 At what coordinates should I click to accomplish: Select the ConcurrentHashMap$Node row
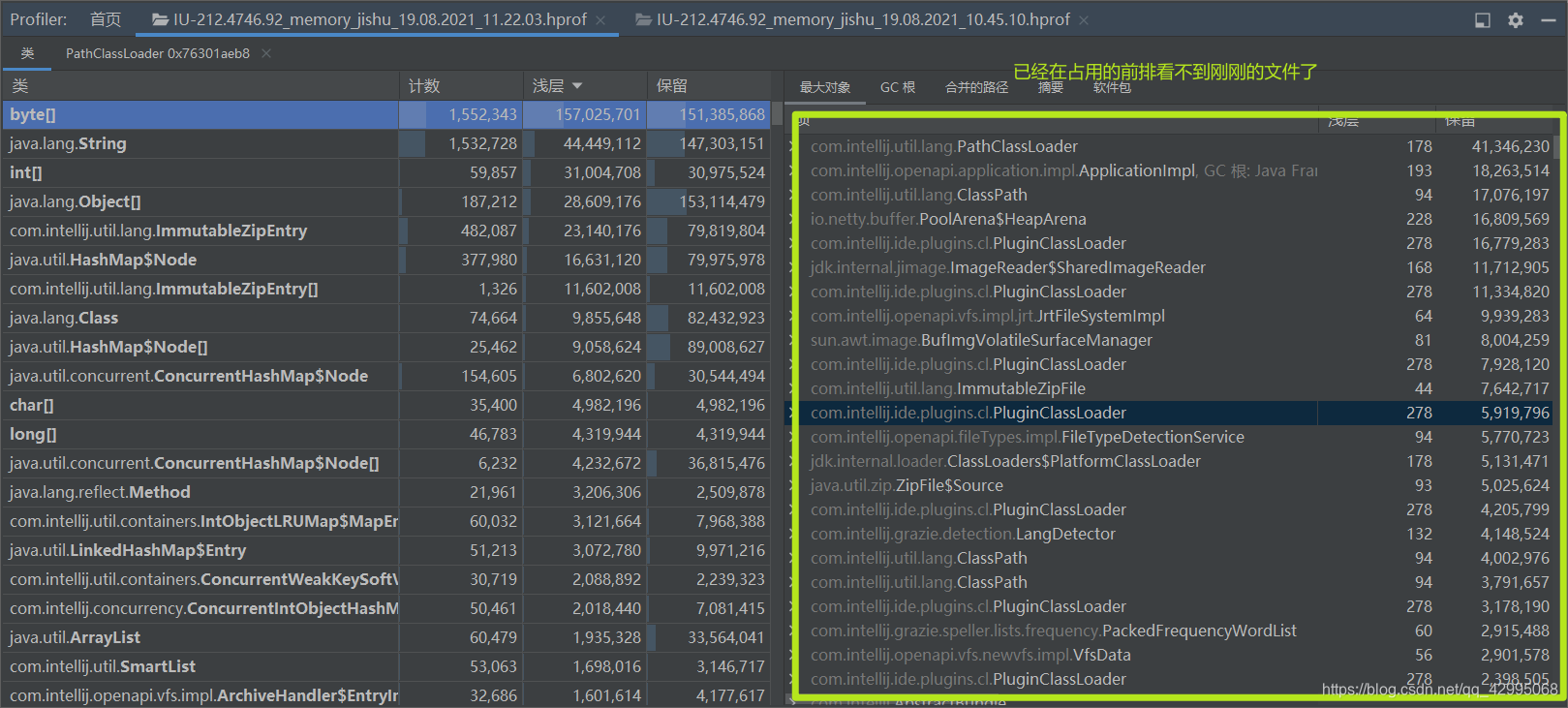pyautogui.click(x=386, y=376)
